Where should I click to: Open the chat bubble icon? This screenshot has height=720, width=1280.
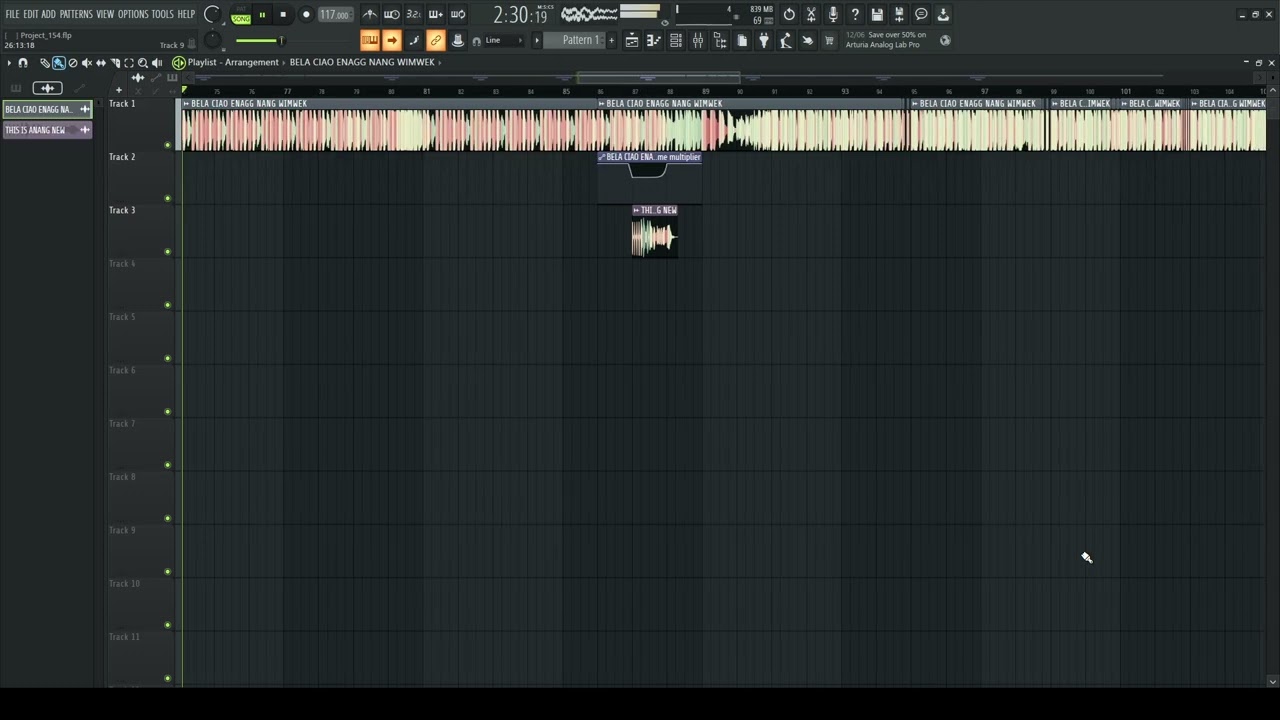tap(921, 14)
